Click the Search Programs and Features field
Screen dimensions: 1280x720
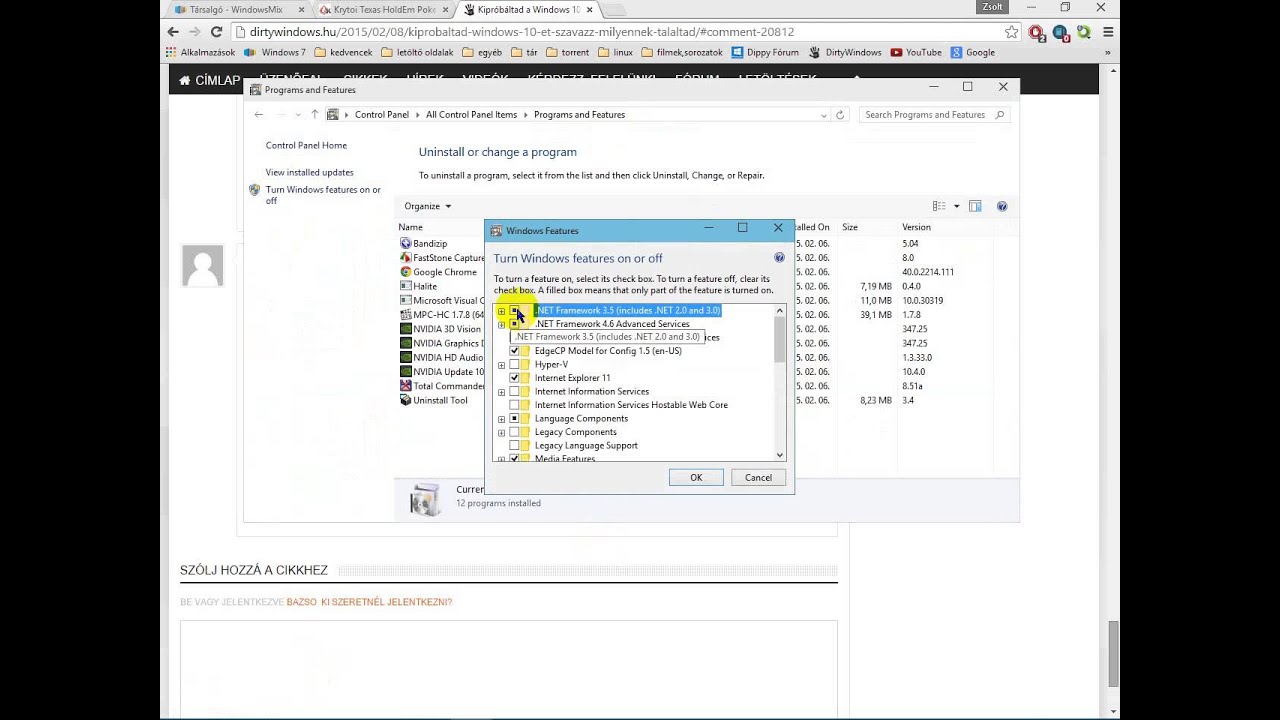[934, 115]
